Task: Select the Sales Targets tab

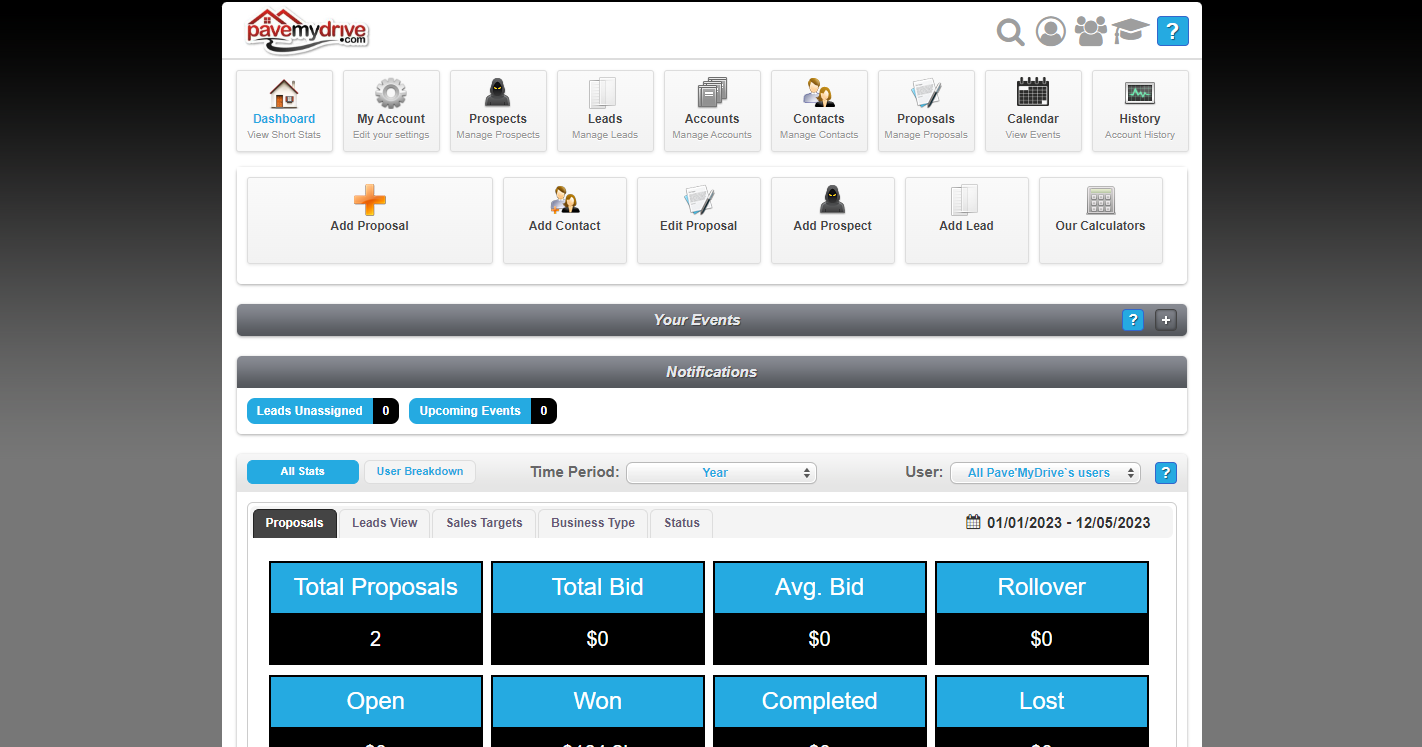Action: pos(484,523)
